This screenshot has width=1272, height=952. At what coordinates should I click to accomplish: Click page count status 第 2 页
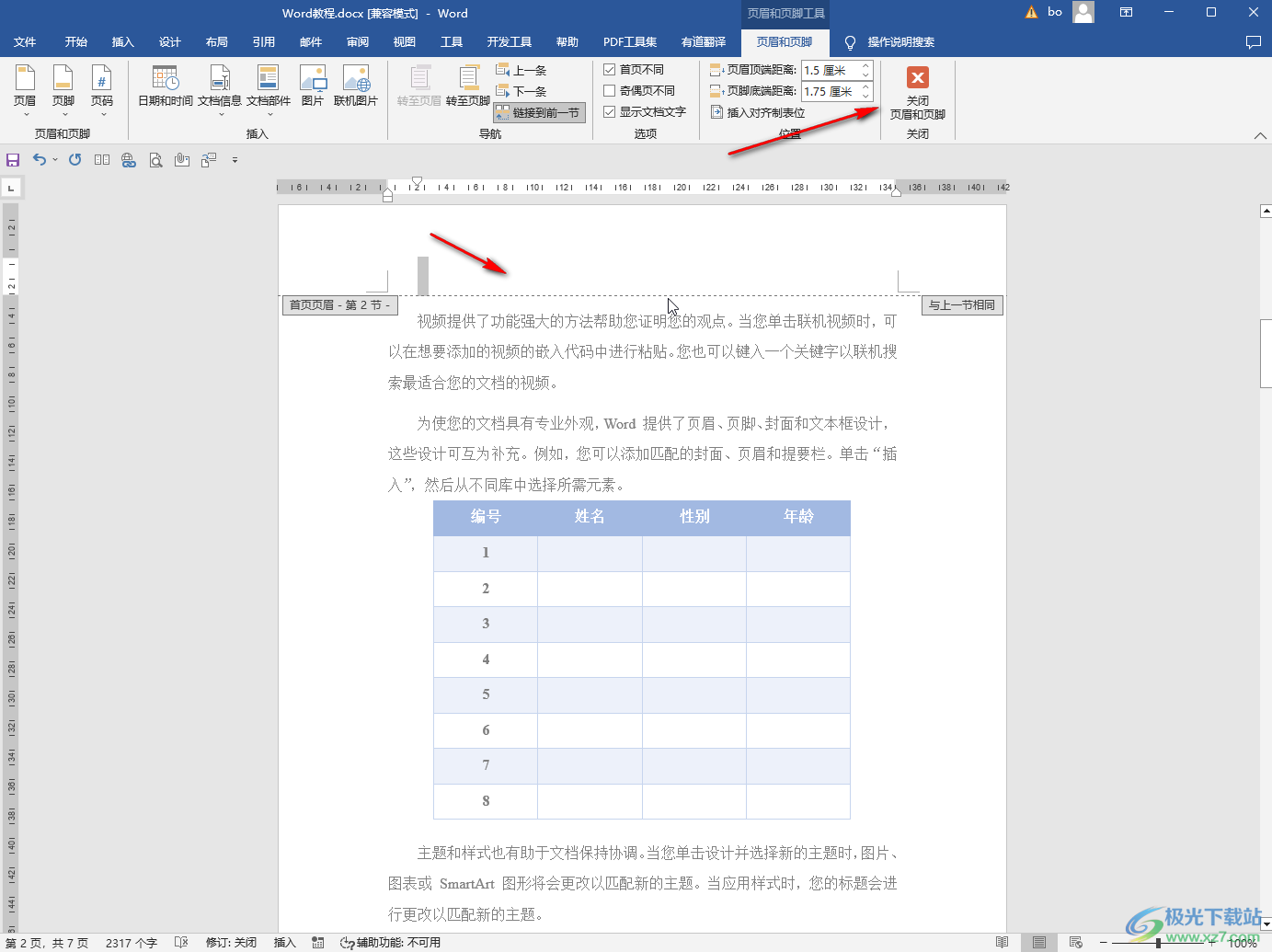coord(47,943)
